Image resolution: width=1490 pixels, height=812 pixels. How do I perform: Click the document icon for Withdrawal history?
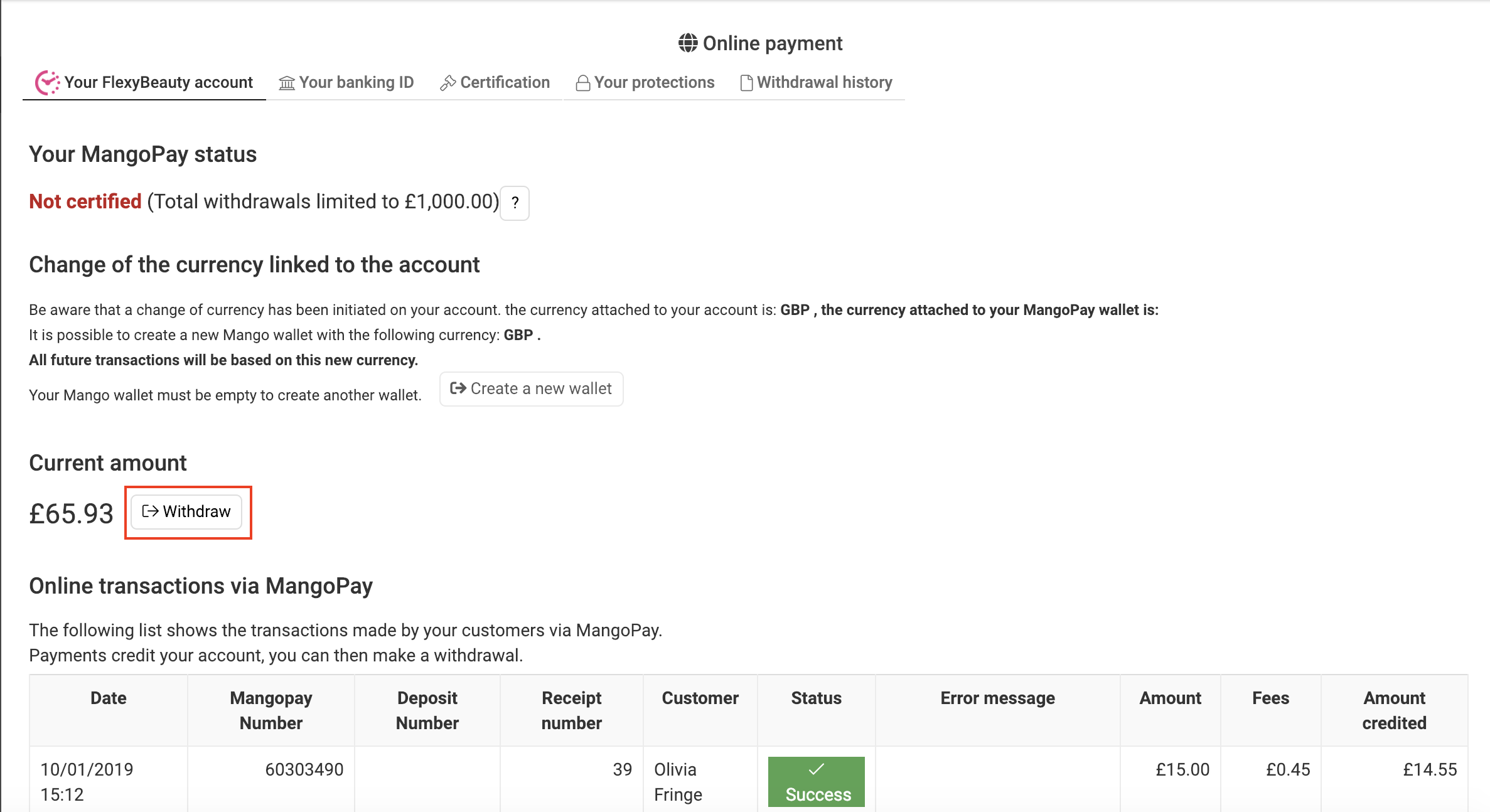click(746, 83)
